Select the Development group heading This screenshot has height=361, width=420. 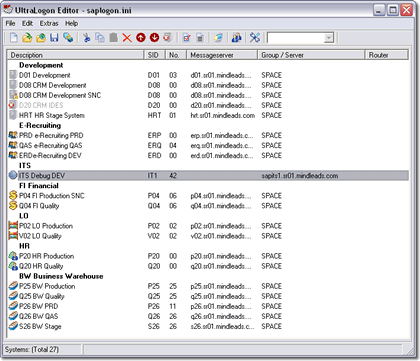point(41,65)
